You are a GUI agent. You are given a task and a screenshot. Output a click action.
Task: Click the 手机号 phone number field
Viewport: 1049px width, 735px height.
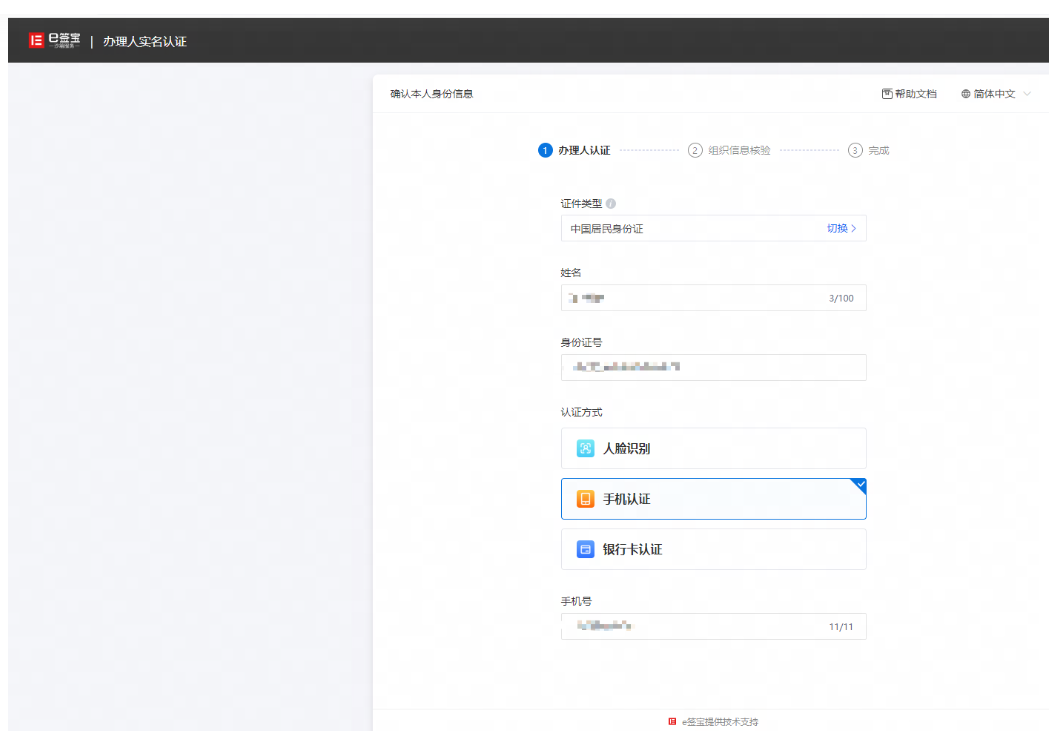click(714, 627)
